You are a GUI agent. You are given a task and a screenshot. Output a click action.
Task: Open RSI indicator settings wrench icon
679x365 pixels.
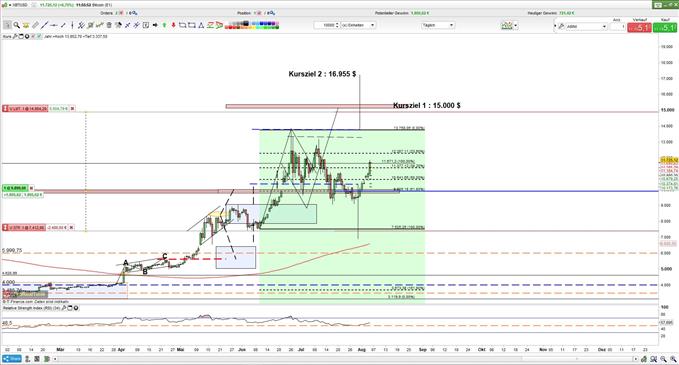coord(64,308)
